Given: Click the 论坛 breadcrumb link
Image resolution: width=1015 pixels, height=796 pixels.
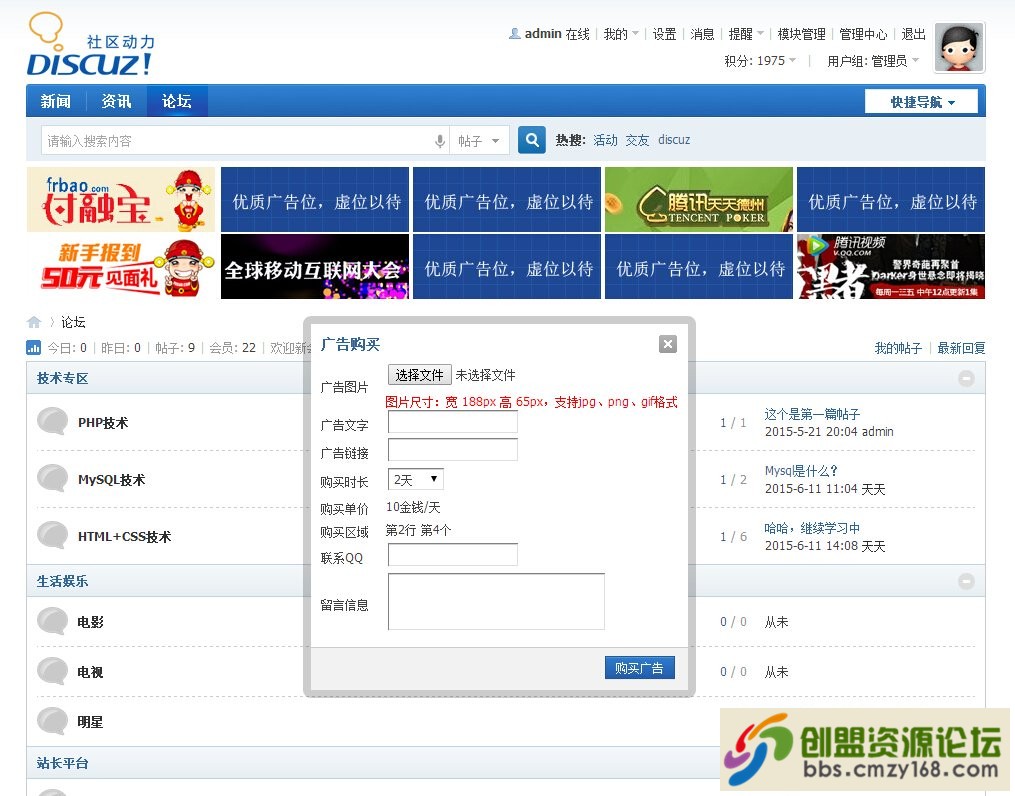Looking at the screenshot, I should point(73,322).
